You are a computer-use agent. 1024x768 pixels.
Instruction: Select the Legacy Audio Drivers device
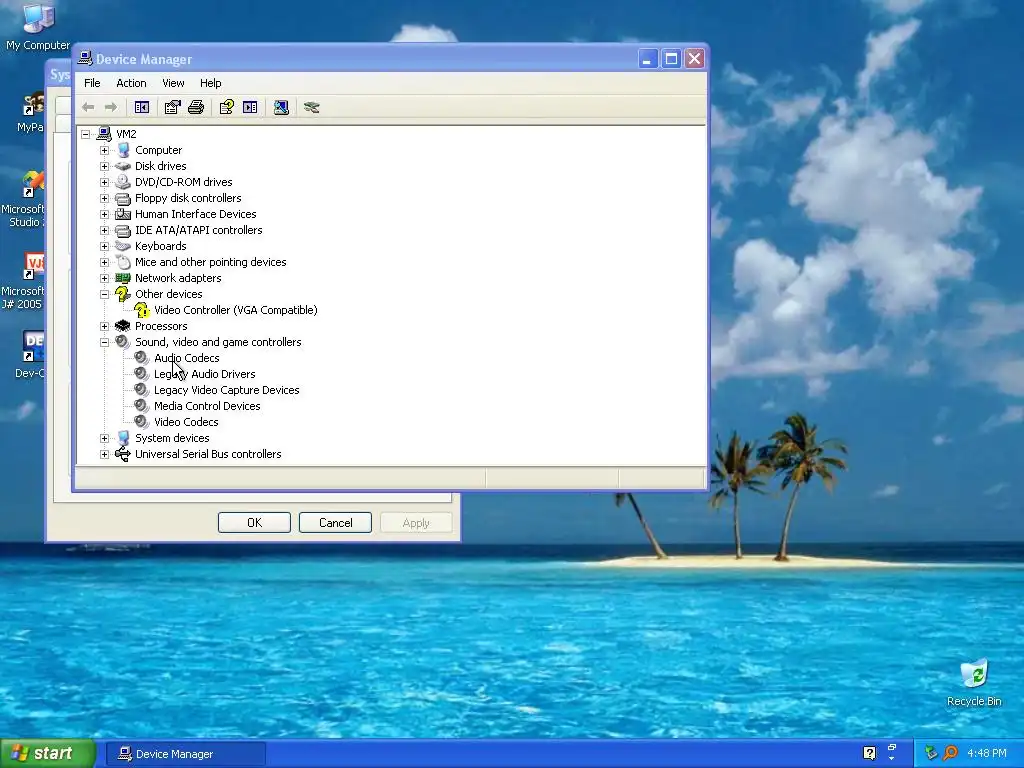[204, 374]
